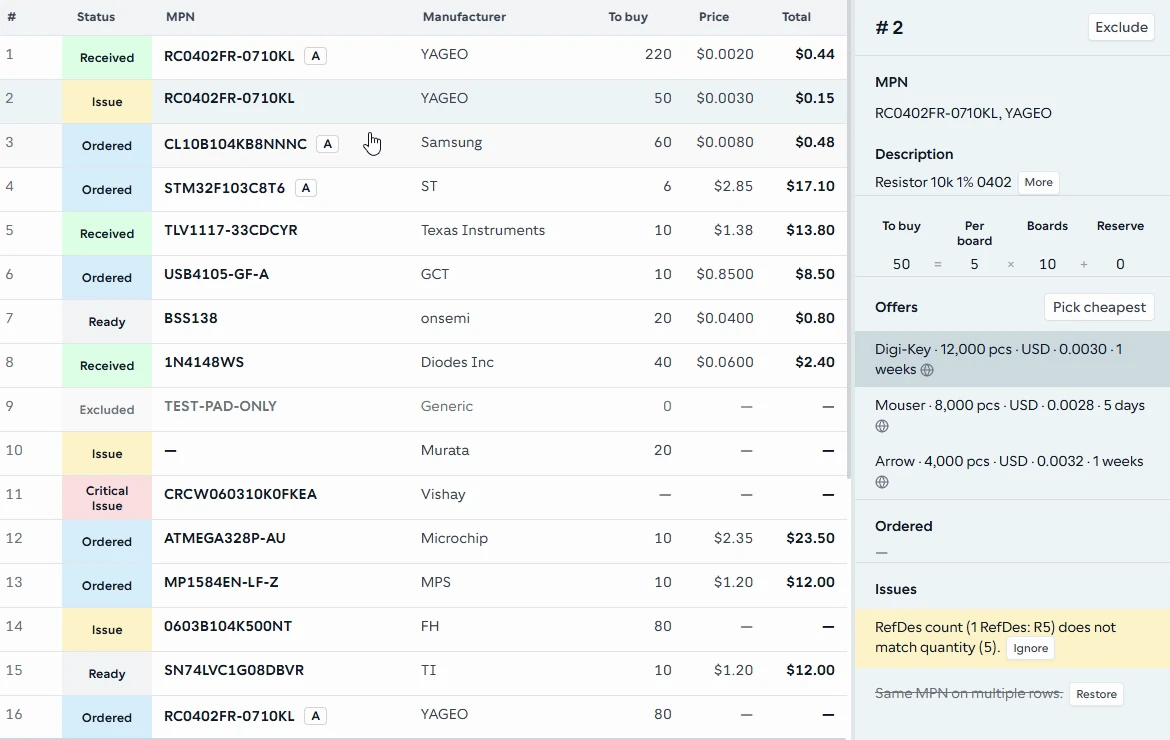This screenshot has width=1170, height=740.
Task: Select the CRCW060310K0FKEA MPN cell
Action: click(240, 495)
